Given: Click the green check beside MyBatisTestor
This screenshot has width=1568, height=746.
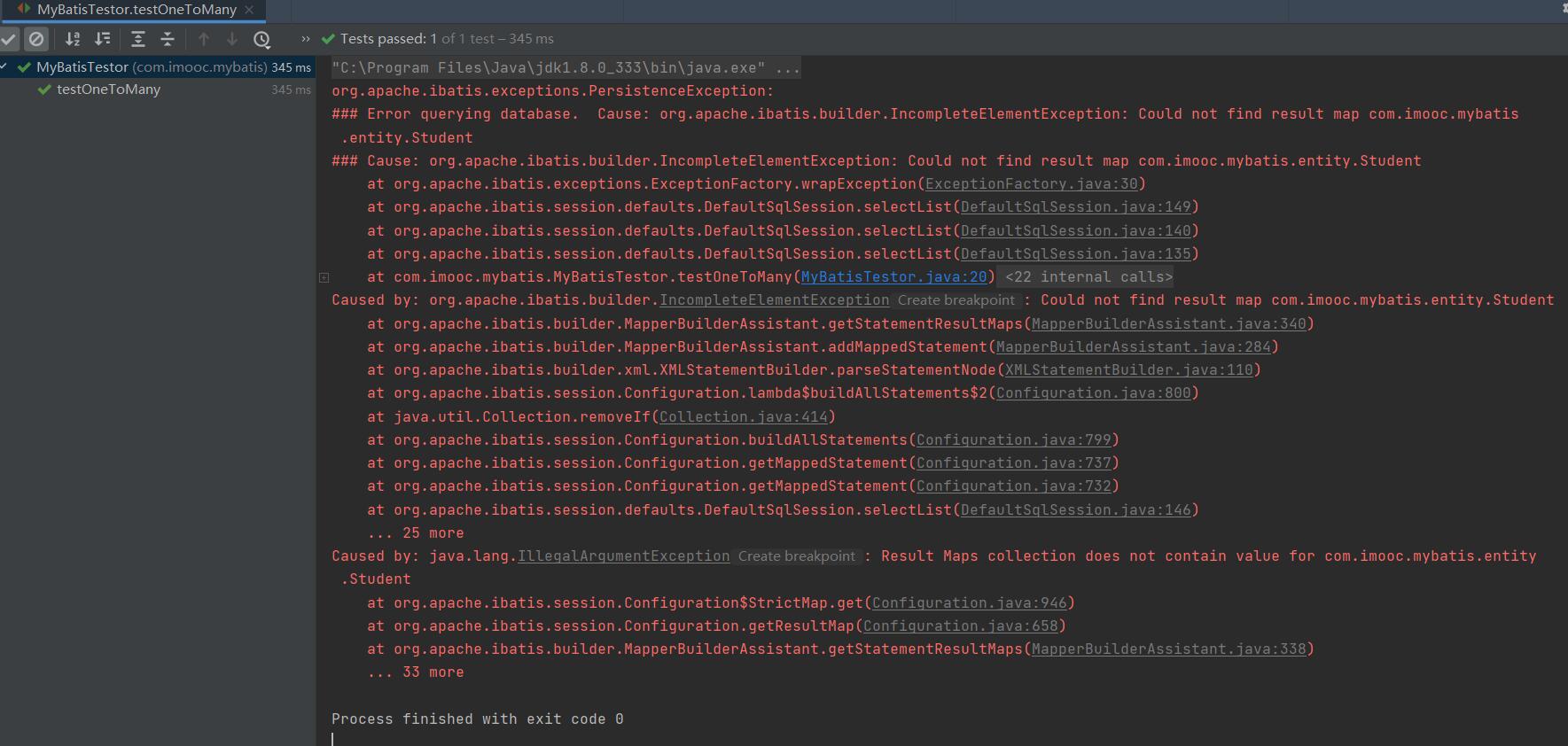Looking at the screenshot, I should point(24,67).
